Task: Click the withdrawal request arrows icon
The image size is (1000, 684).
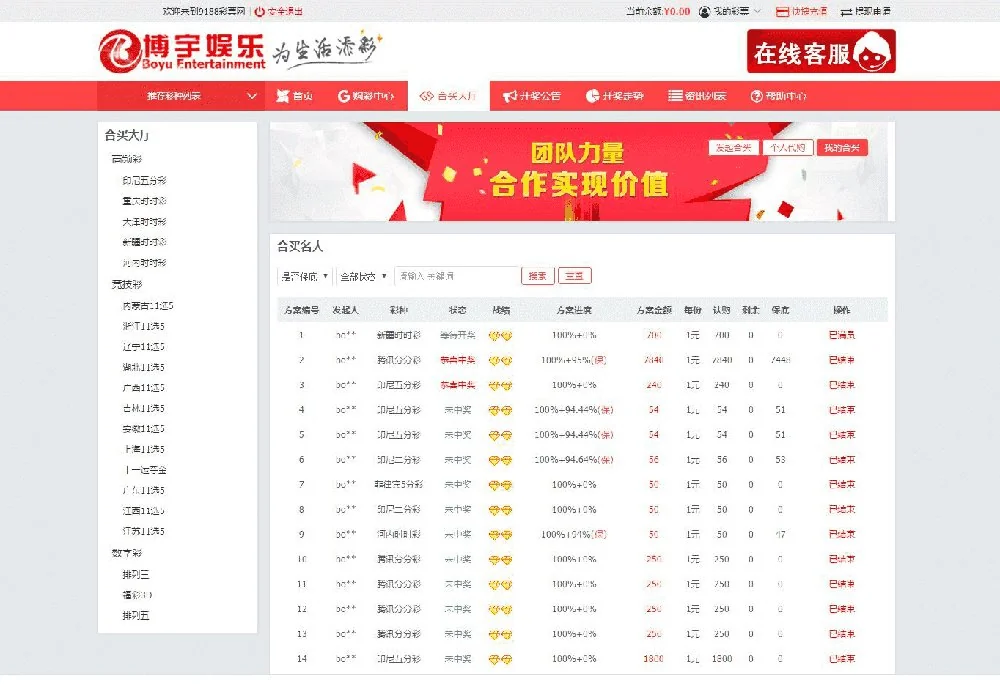Action: pyautogui.click(x=846, y=11)
